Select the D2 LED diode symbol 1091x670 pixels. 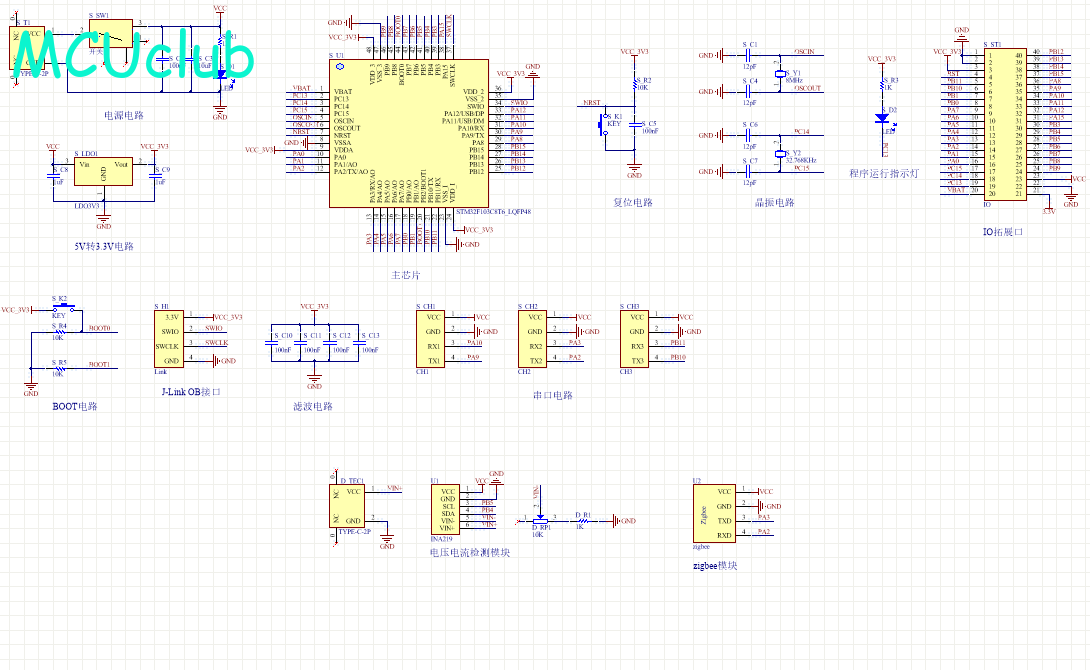882,118
